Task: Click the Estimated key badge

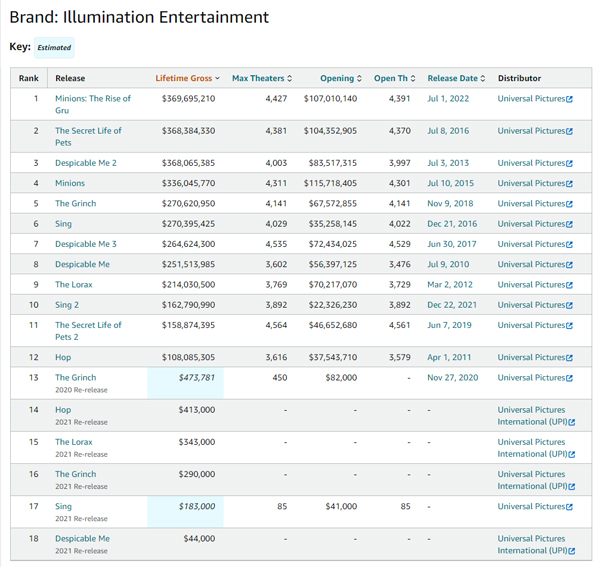Action: tap(54, 47)
